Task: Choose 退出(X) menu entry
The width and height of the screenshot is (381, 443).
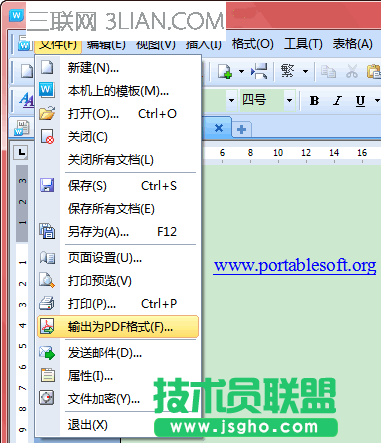Action: click(x=118, y=425)
